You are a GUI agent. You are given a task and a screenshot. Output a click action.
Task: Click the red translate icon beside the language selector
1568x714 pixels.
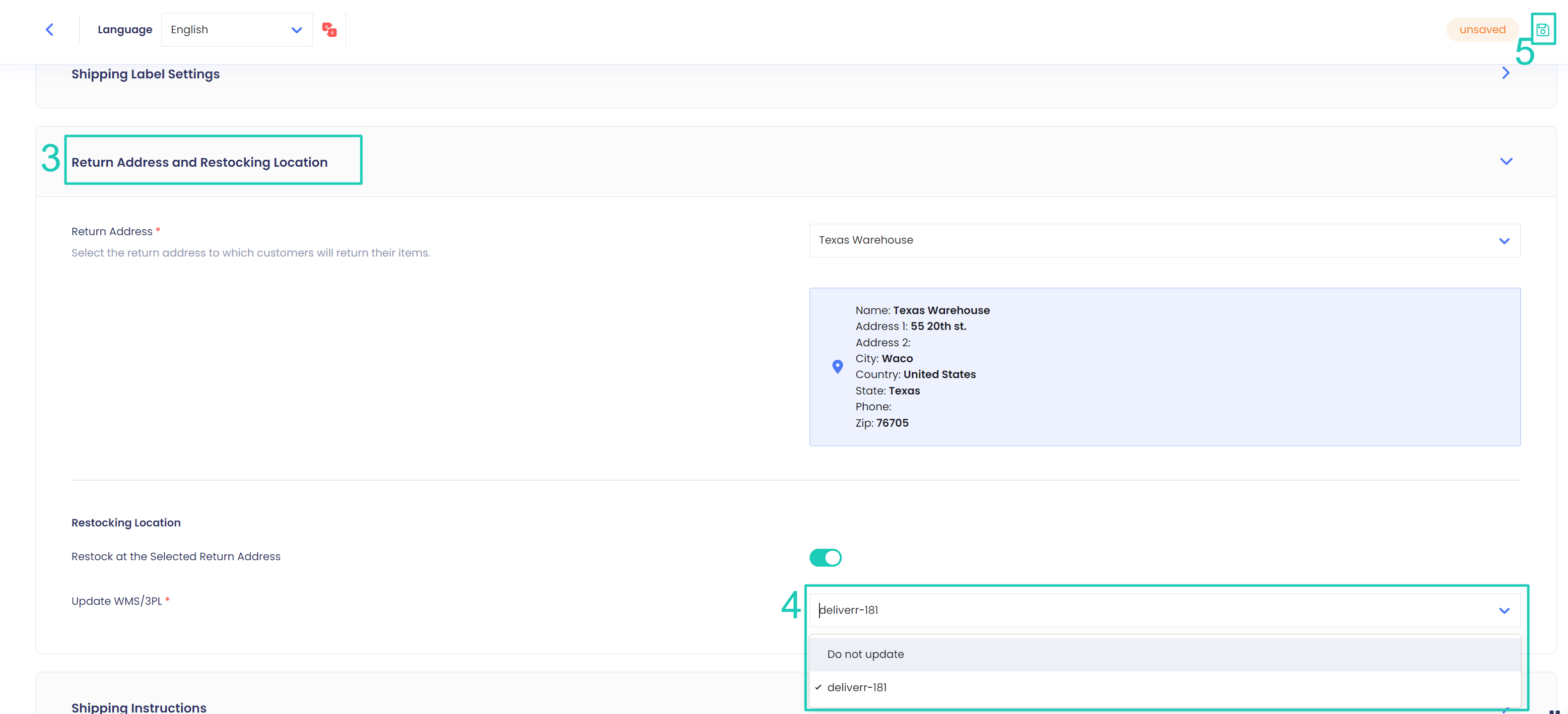(329, 29)
